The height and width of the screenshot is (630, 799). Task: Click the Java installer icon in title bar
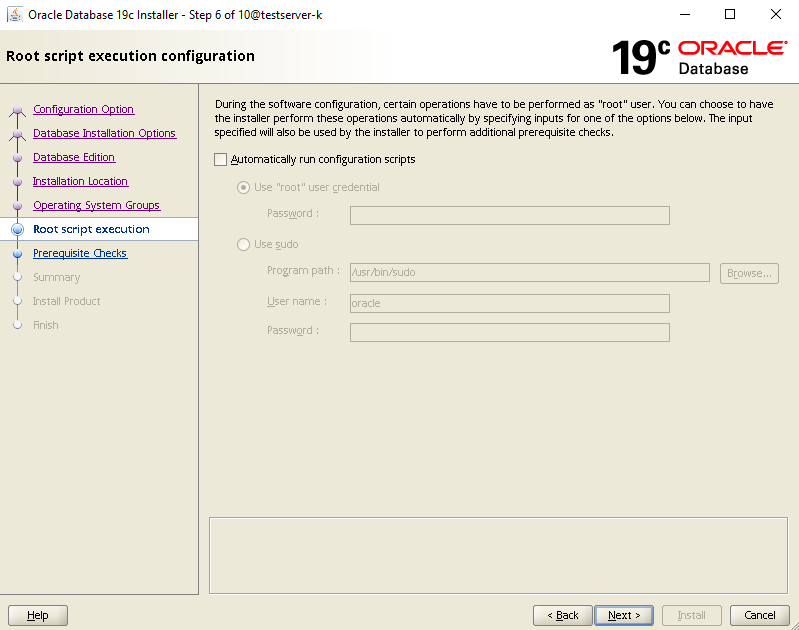[x=14, y=14]
